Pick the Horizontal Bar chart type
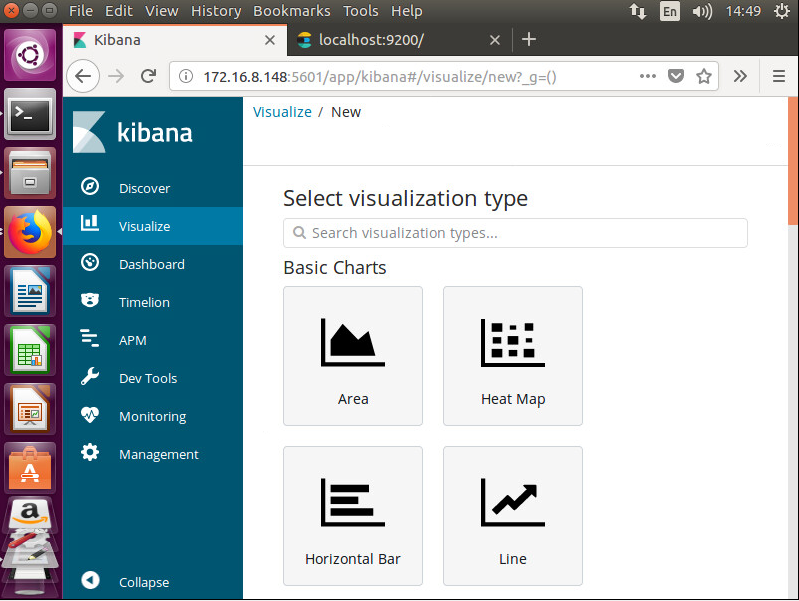 coord(353,515)
